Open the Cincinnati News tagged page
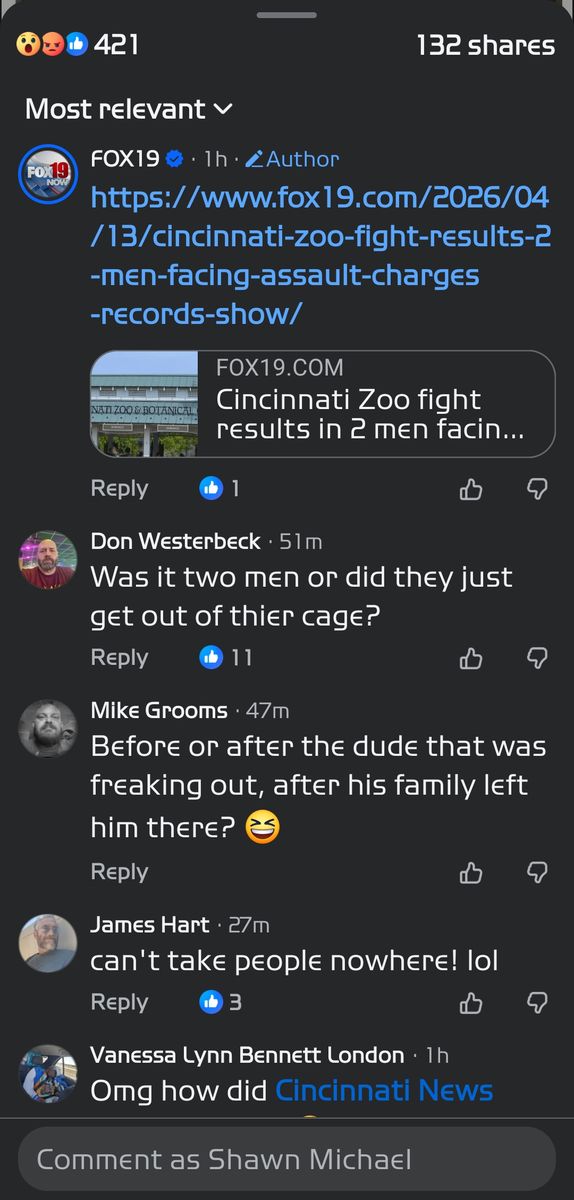This screenshot has width=574, height=1200. pyautogui.click(x=384, y=1090)
